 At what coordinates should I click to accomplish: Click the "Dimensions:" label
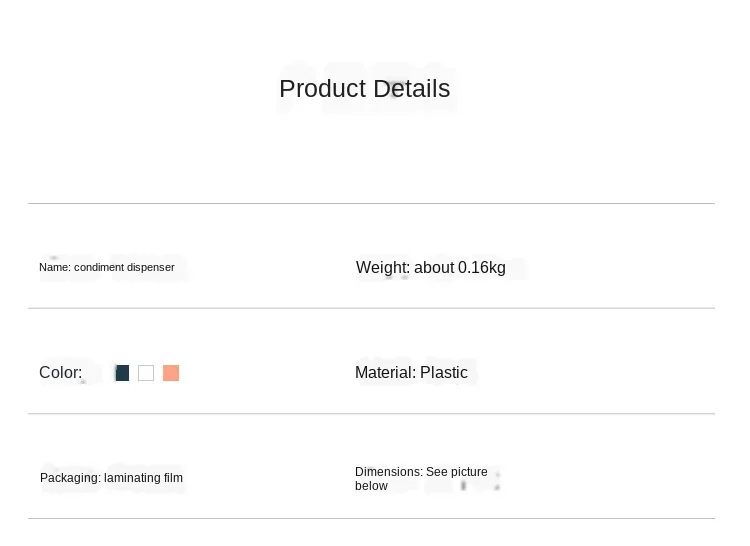coord(388,472)
